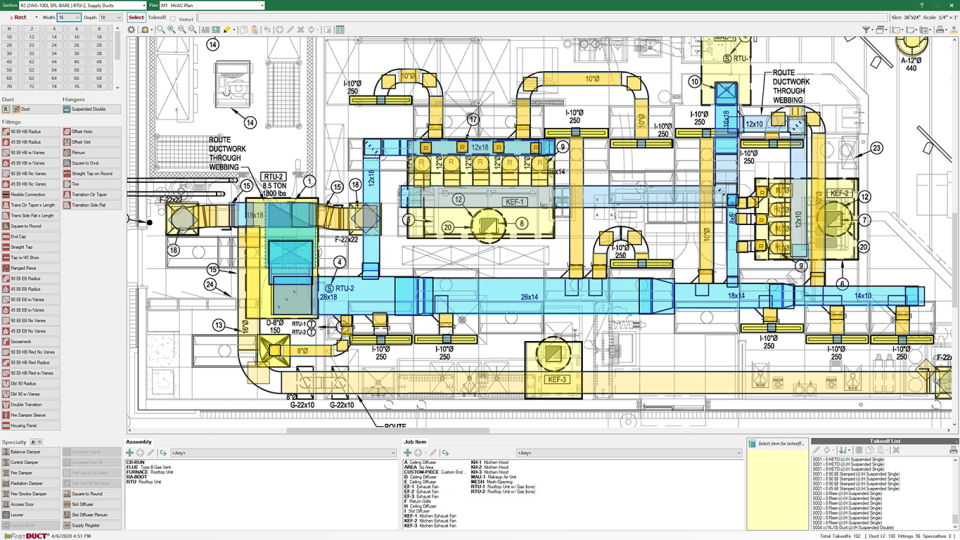Viewport: 960px width, 540px height.
Task: Select the Supply Register specialty
Action: 91,525
